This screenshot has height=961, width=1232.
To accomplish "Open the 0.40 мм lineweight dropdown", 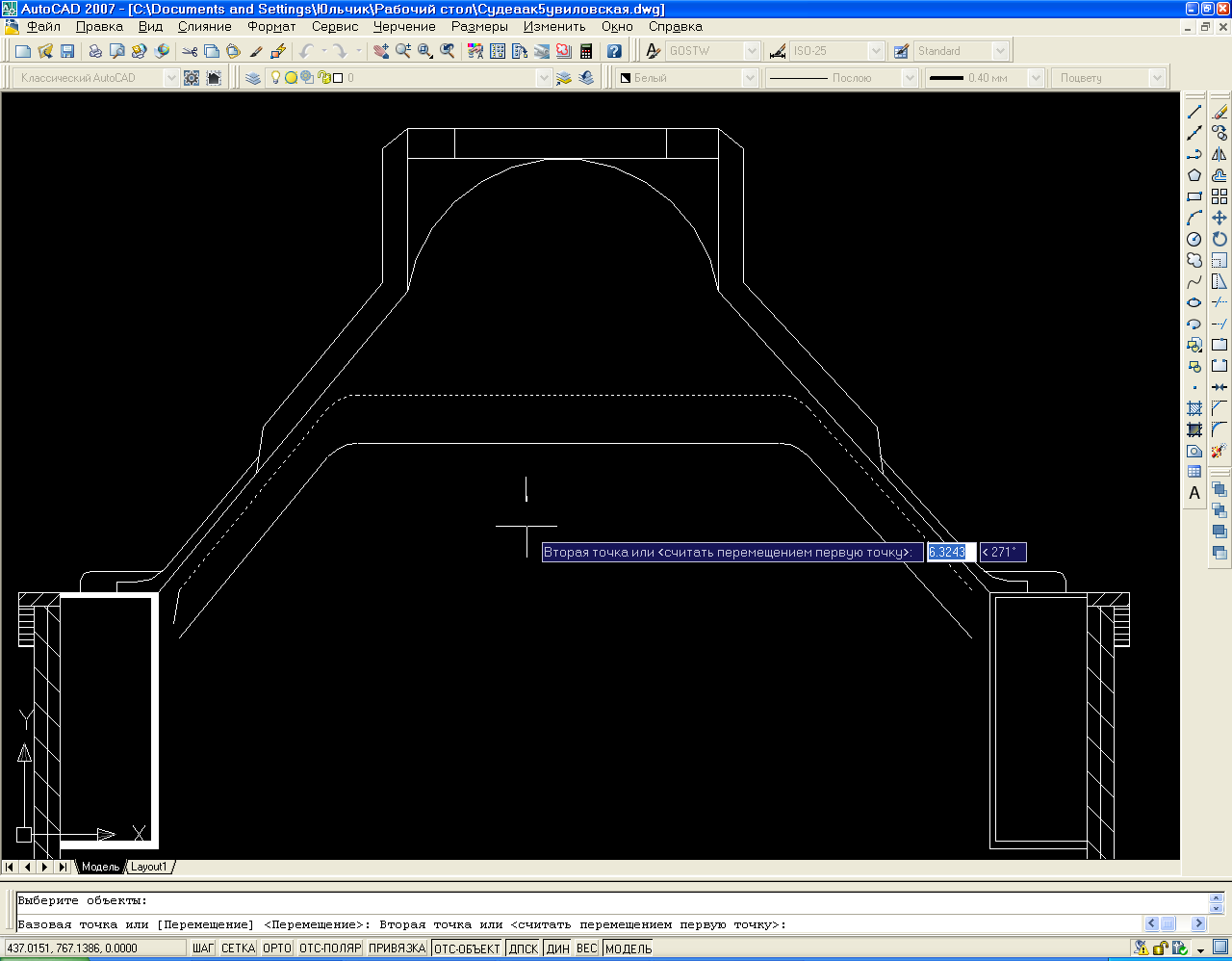I will pyautogui.click(x=1036, y=78).
